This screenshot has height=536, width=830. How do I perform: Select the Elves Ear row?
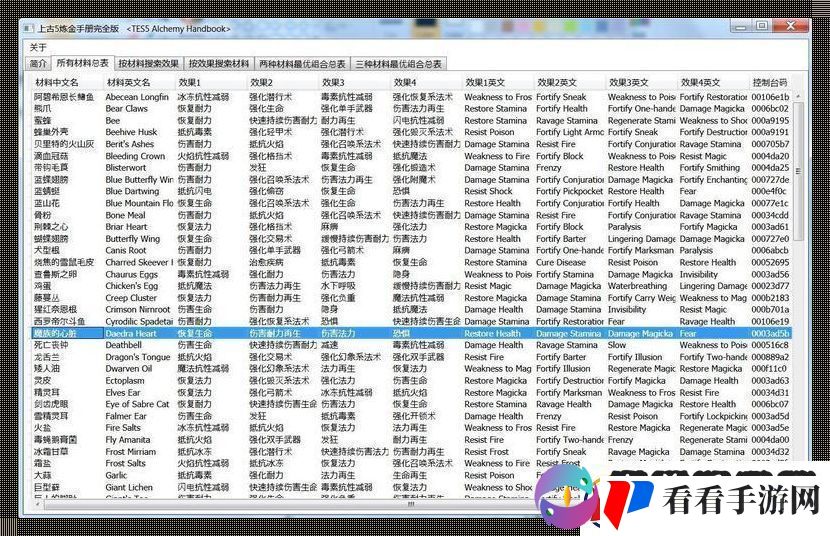tap(412, 393)
